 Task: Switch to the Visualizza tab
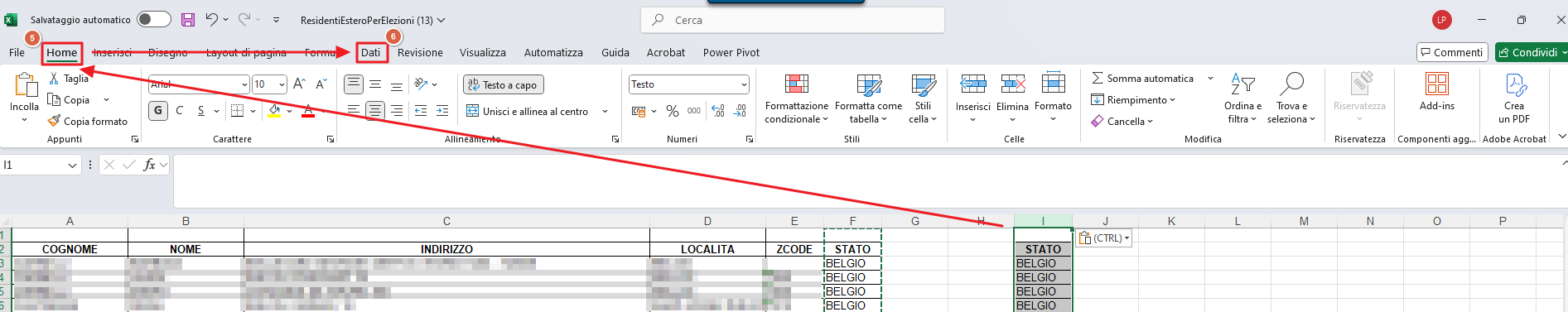tap(483, 52)
